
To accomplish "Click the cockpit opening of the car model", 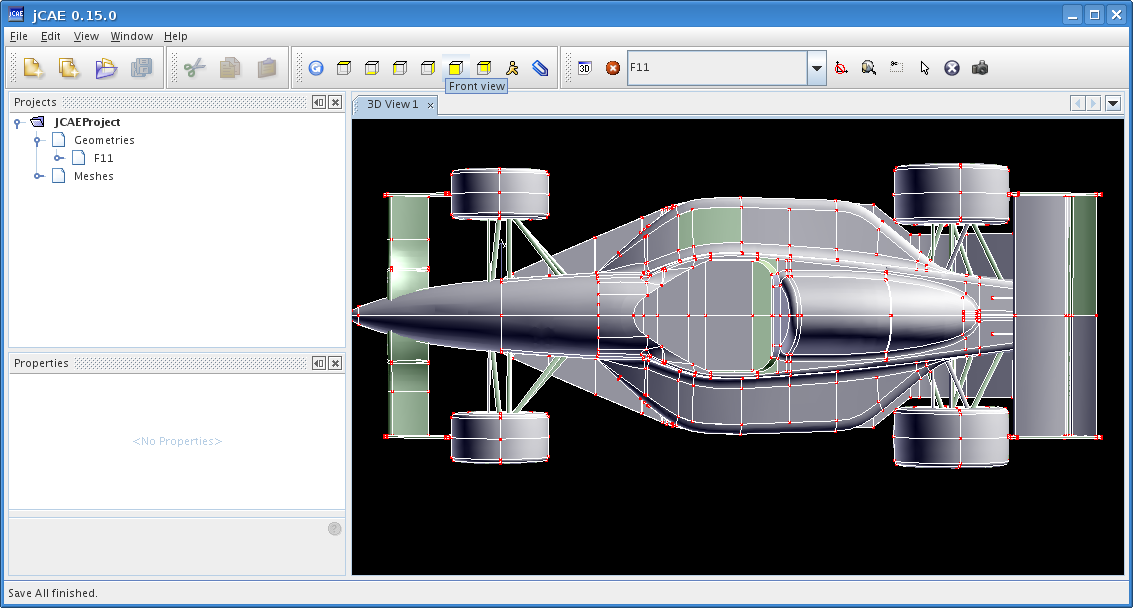I will 702,315.
